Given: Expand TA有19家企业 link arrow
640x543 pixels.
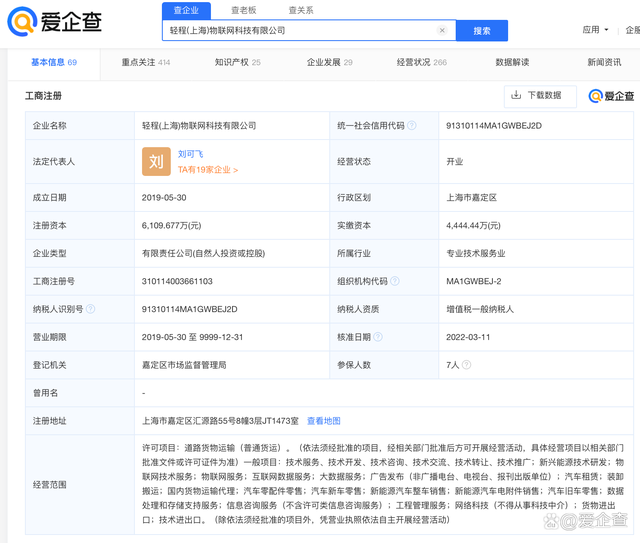Looking at the screenshot, I should tap(236, 170).
